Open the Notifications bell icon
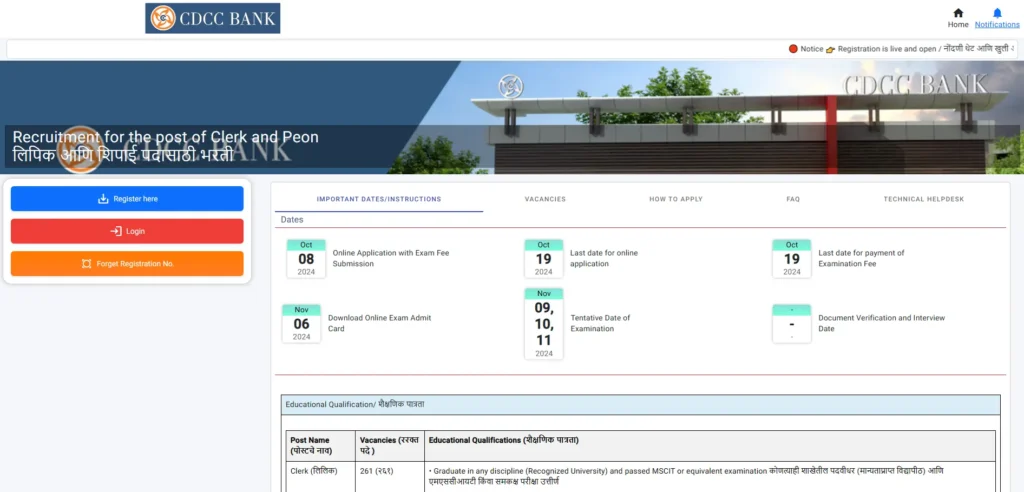This screenshot has width=1024, height=492. pos(997,13)
